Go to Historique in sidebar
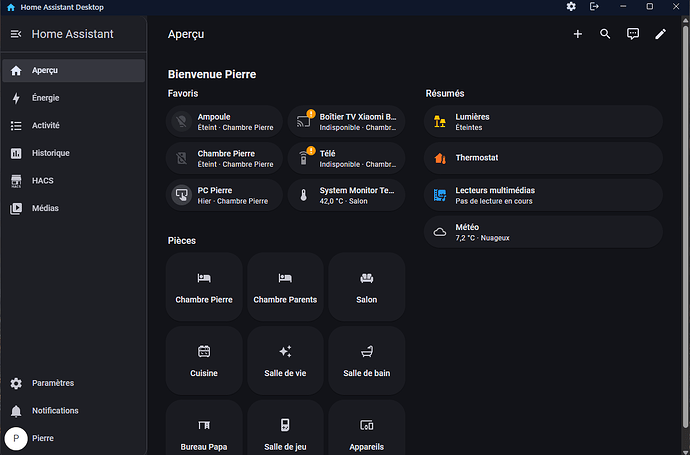 (50, 153)
